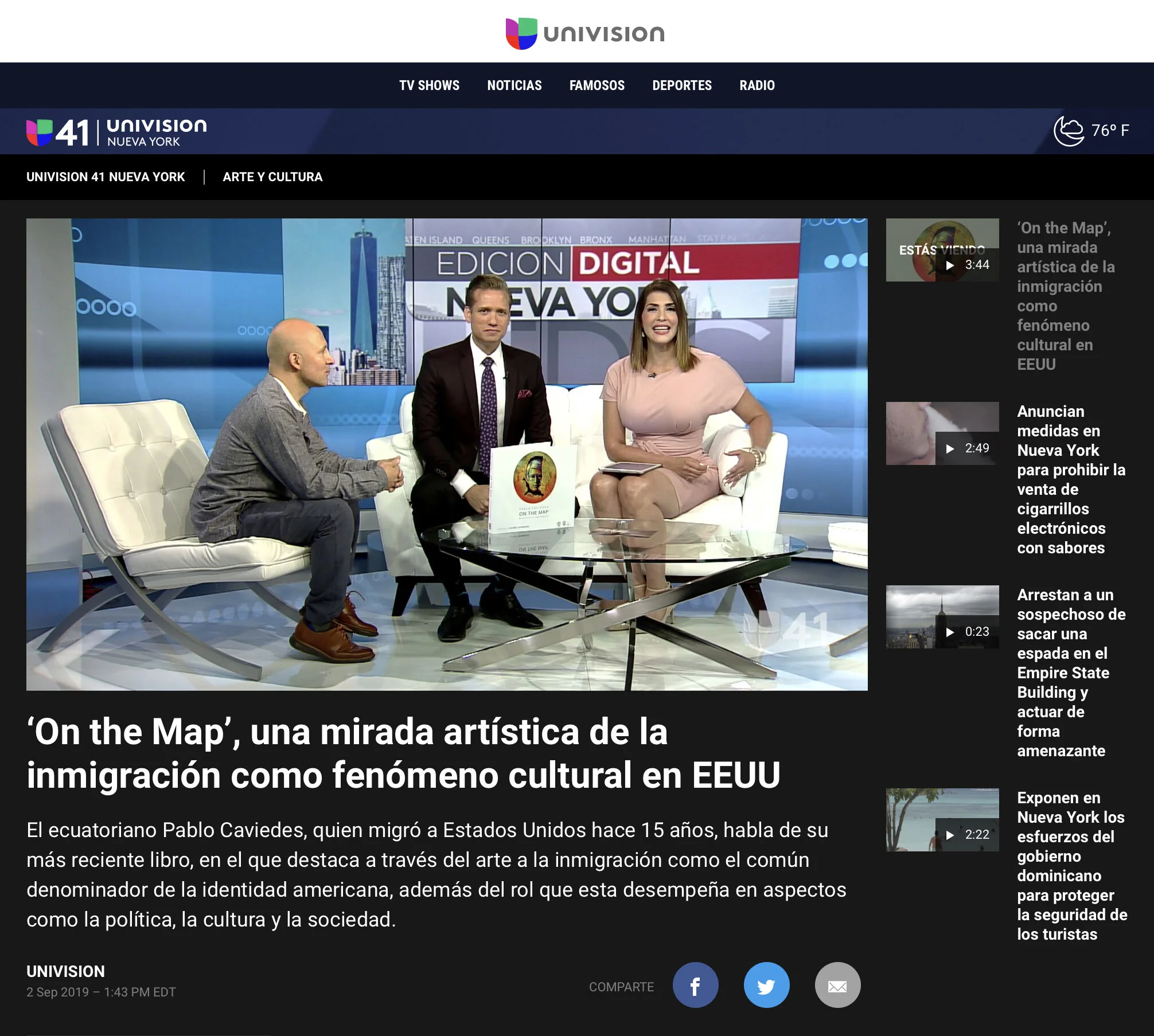Play the 0:23 Empire State video
Image resolution: width=1154 pixels, height=1036 pixels.
click(942, 617)
